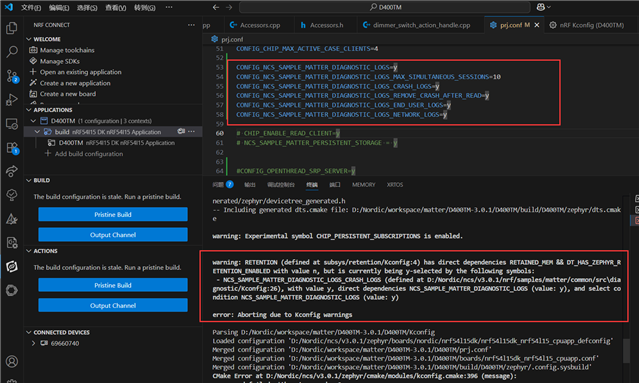
Task: Click Output Channel in BUILD section
Action: (113, 235)
